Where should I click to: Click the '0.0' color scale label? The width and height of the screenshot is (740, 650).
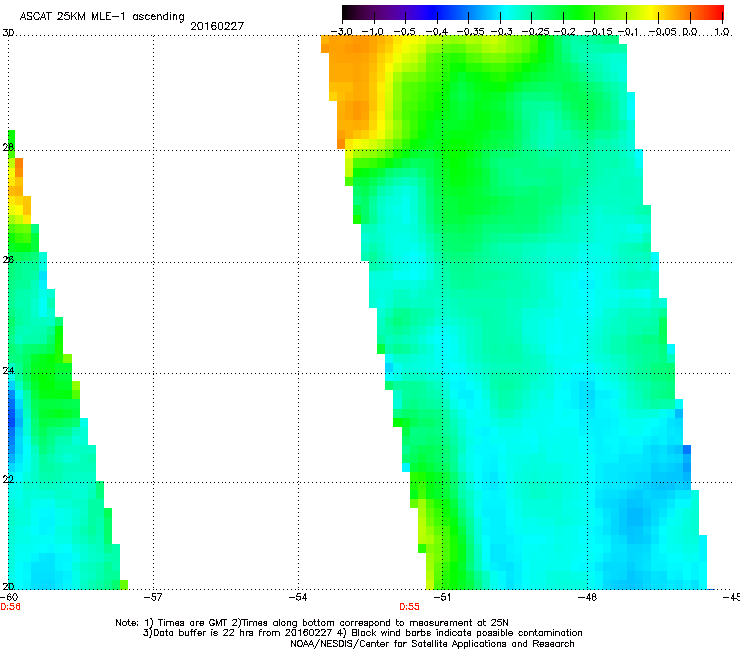(x=690, y=32)
